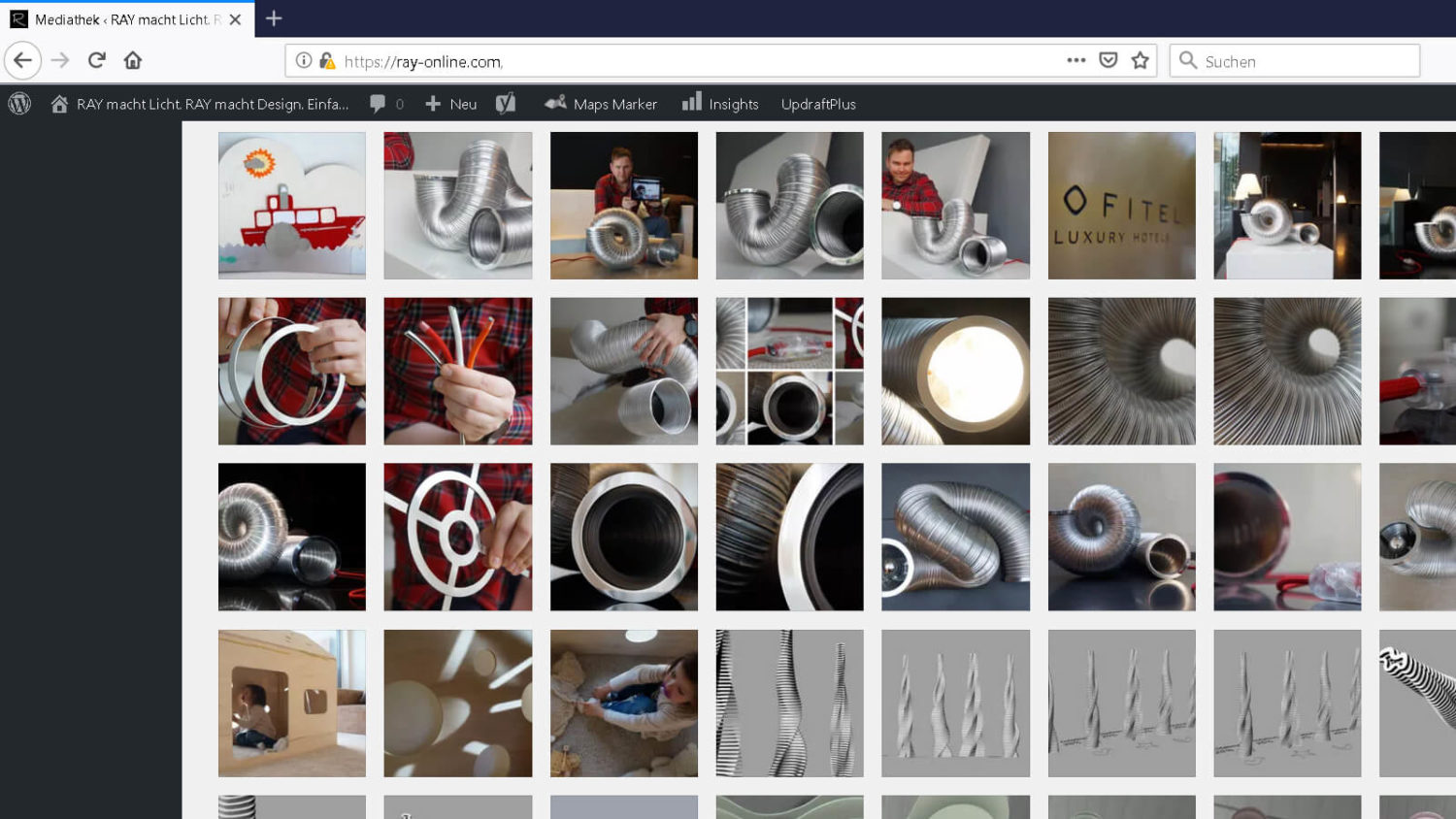
Task: Open the Neu (new content) menu
Action: click(x=451, y=104)
